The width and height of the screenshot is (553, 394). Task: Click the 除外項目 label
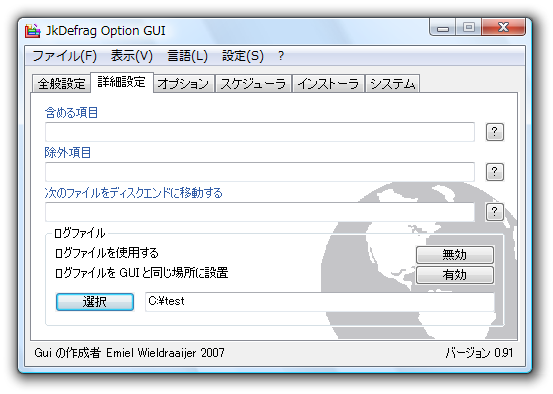tap(68, 153)
